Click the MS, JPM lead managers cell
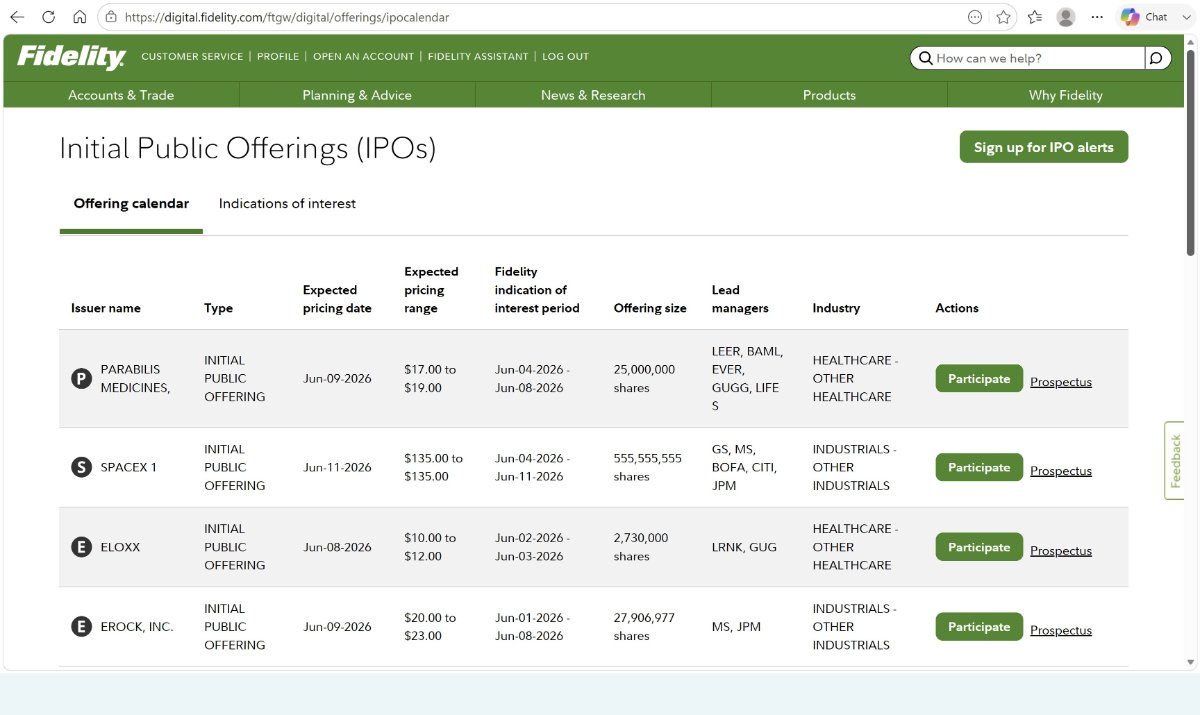 736,627
